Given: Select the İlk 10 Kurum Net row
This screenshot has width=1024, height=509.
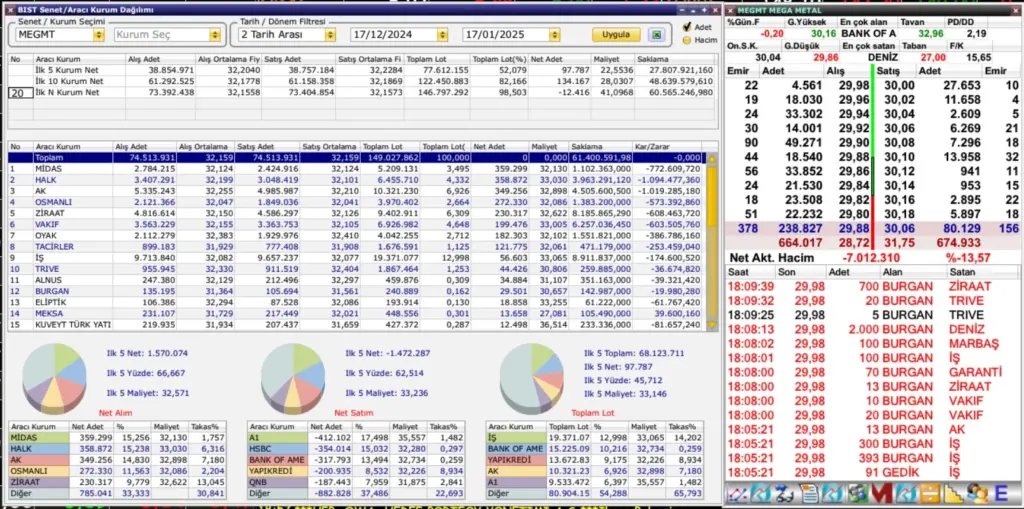Looking at the screenshot, I should tap(362, 81).
